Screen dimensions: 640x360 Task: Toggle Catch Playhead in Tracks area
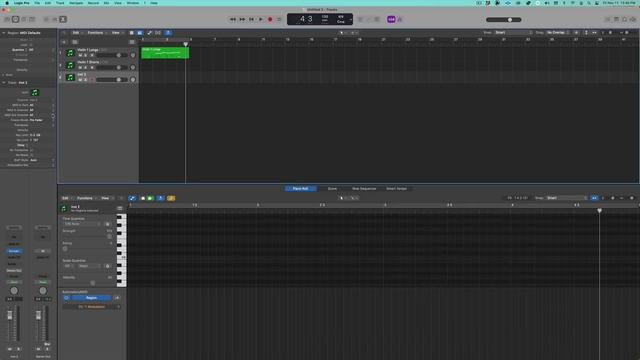point(168,33)
